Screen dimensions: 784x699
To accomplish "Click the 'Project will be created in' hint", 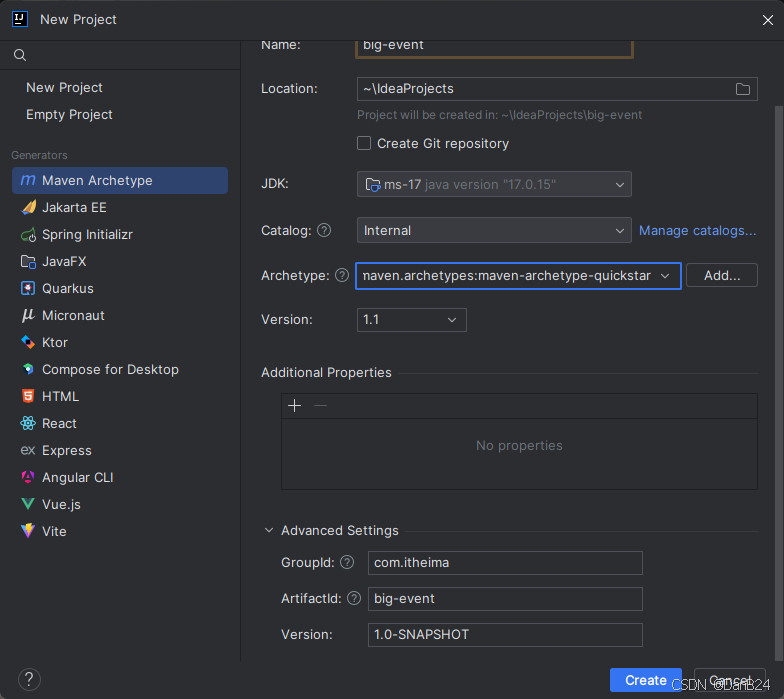I will click(499, 115).
